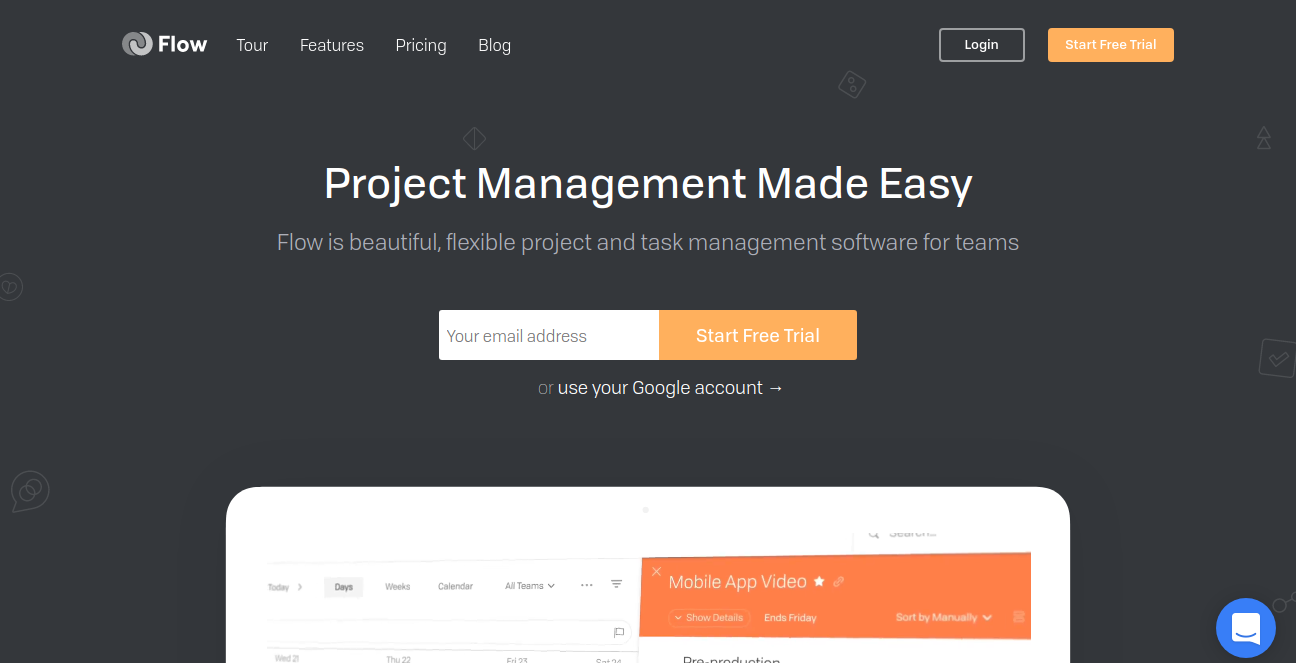
Task: Click the Today navigation arrow
Action: point(300,587)
